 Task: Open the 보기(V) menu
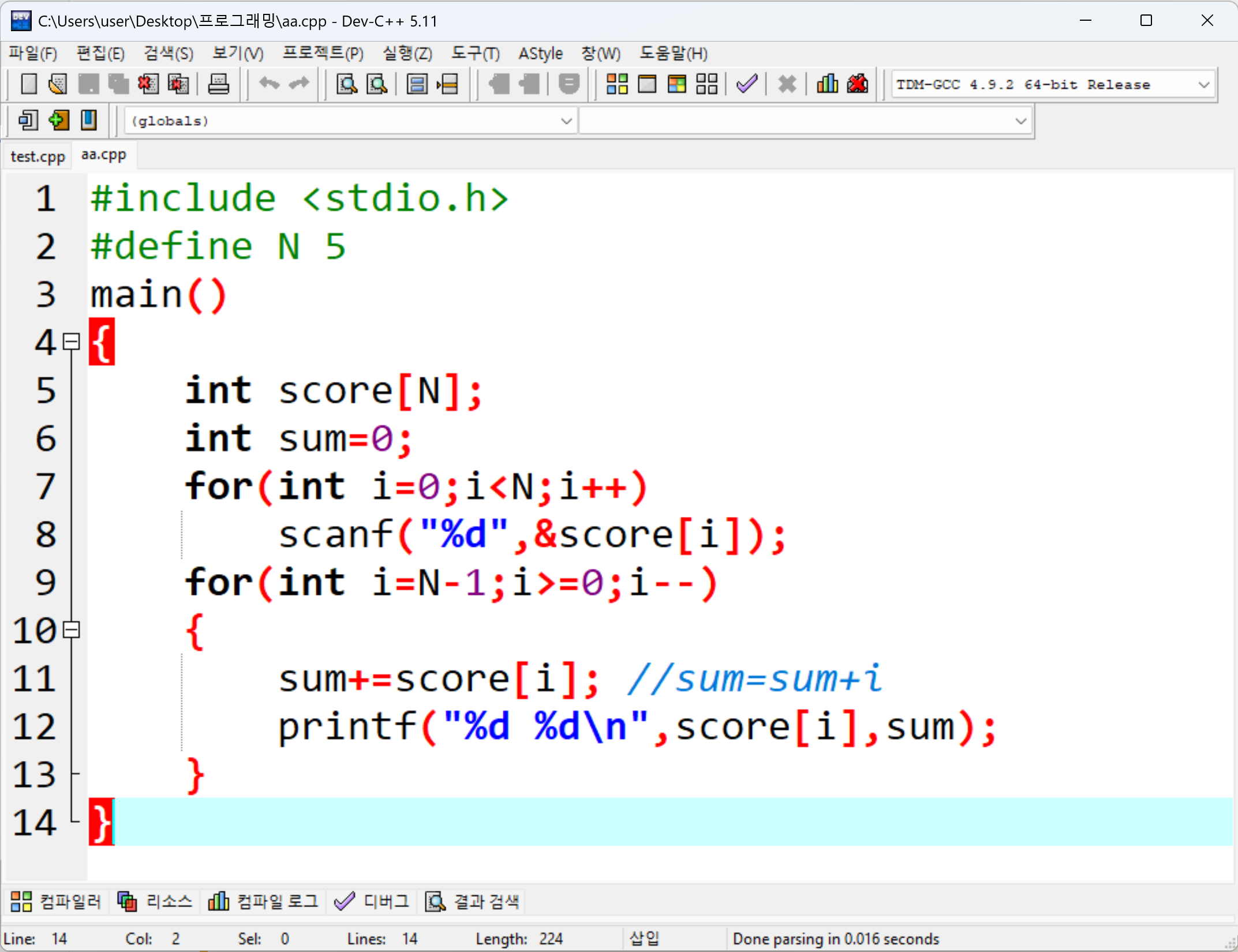(x=238, y=54)
